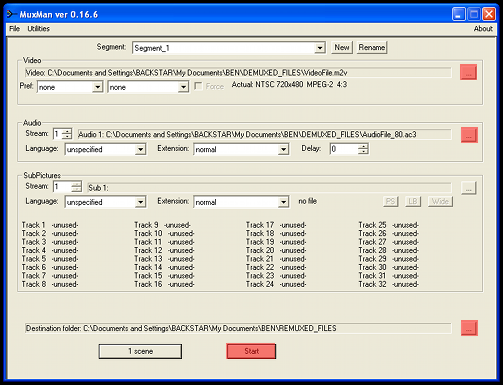Click the Track 25 -unused- entry
The image size is (503, 385).
click(x=389, y=225)
